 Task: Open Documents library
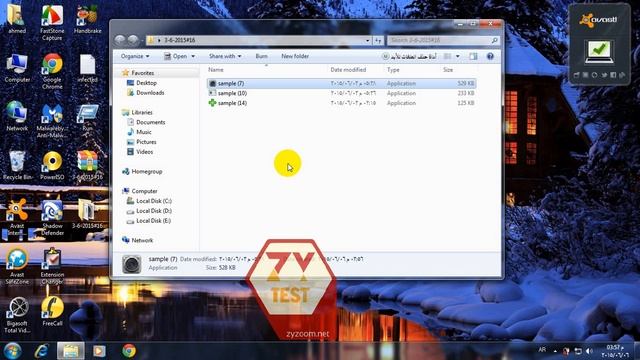pos(151,122)
